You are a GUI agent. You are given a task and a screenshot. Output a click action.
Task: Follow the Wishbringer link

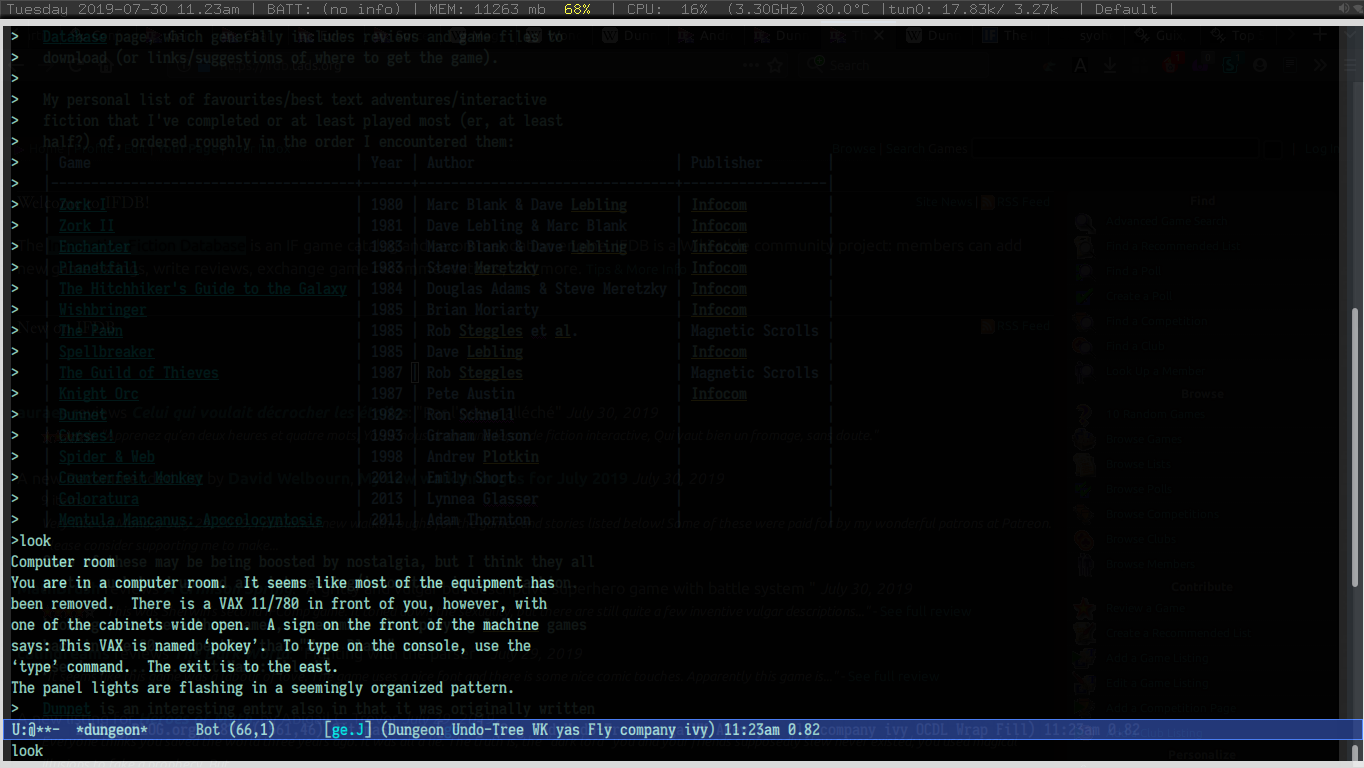pyautogui.click(x=103, y=309)
